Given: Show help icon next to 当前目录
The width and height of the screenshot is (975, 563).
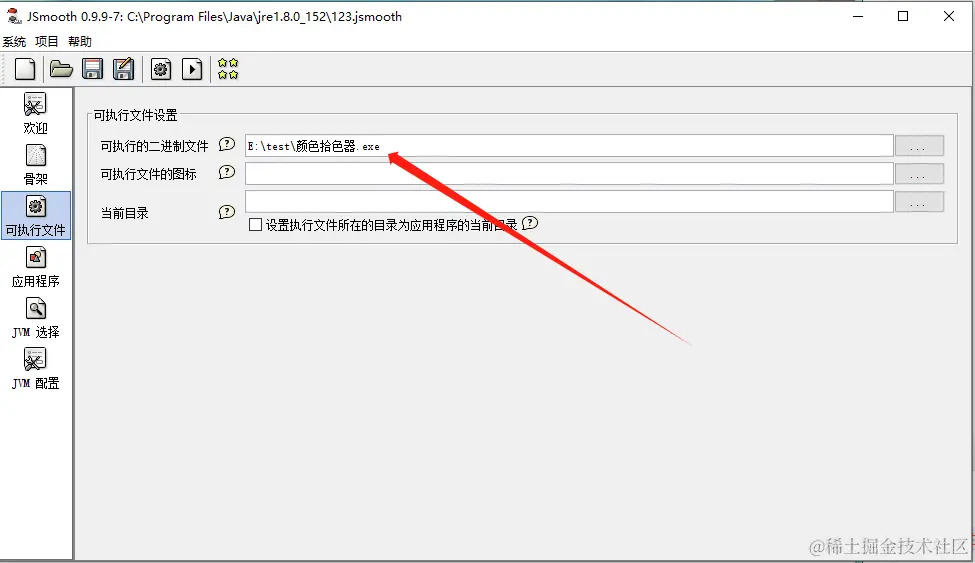Looking at the screenshot, I should pos(227,212).
